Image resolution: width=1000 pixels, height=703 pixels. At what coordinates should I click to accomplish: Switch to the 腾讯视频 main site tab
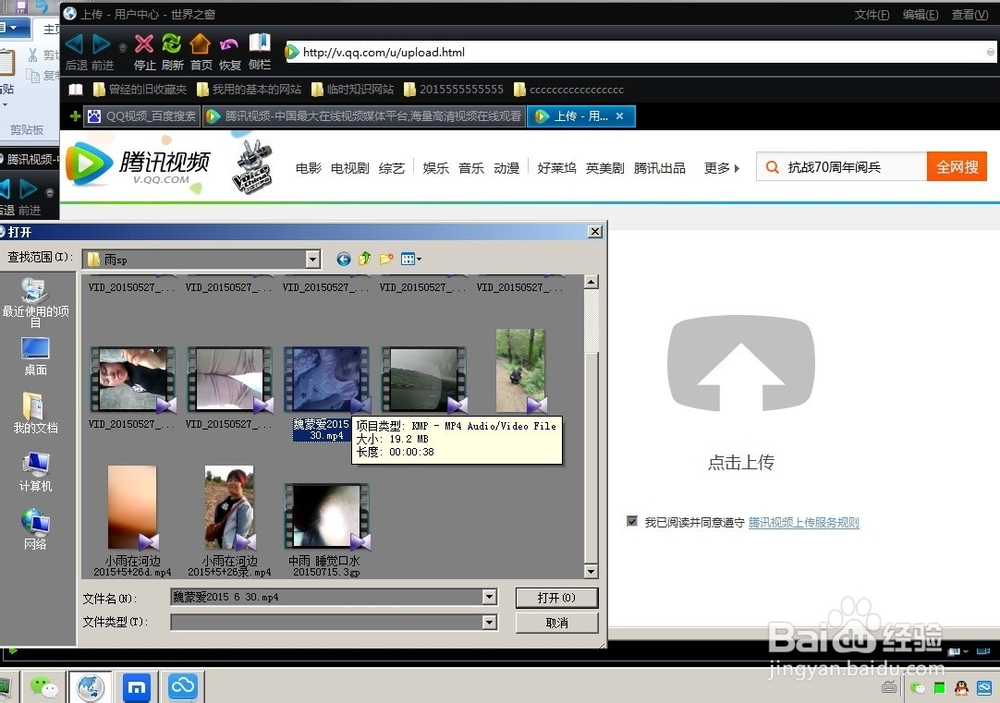click(x=364, y=116)
